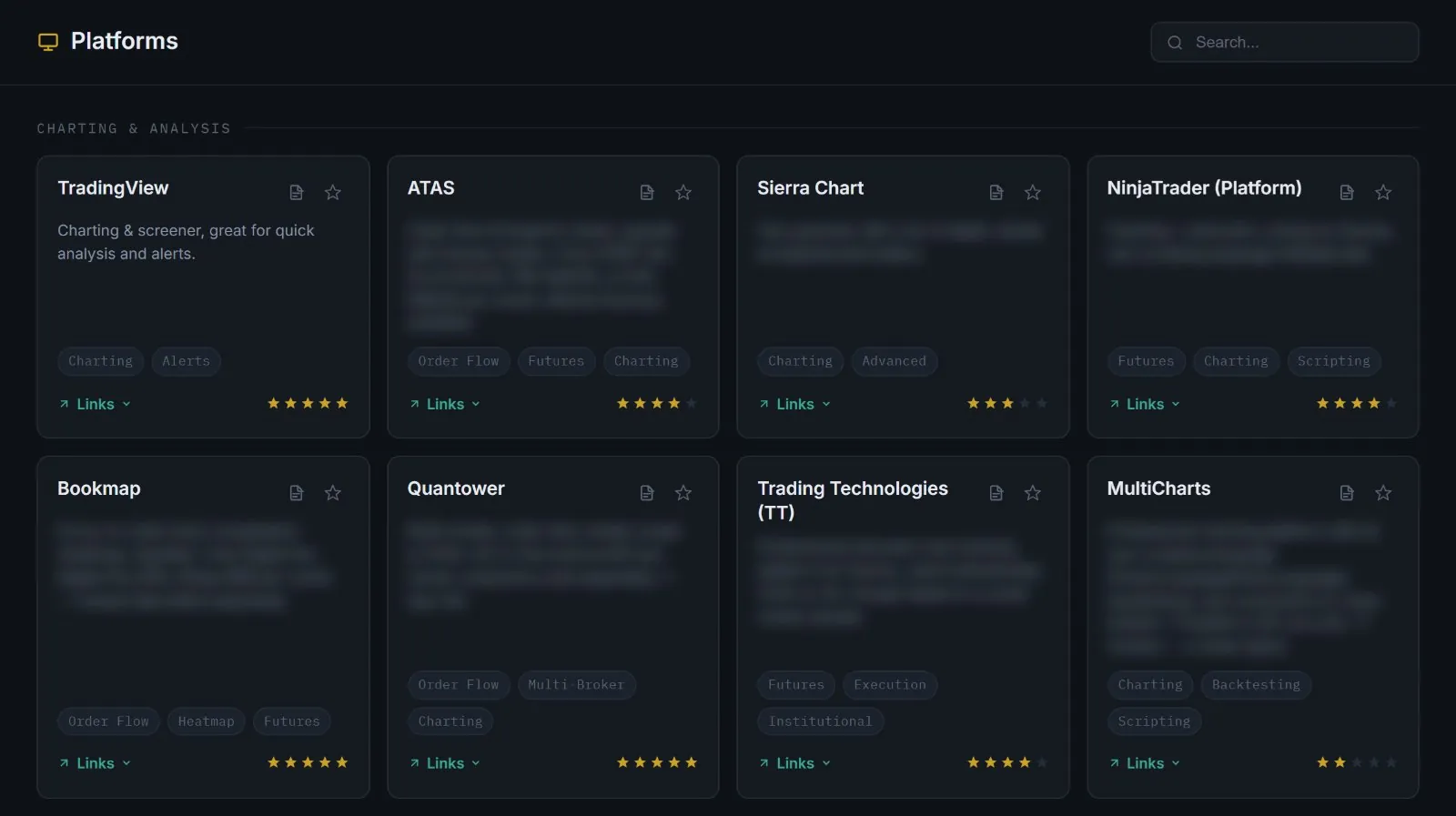This screenshot has width=1456, height=816.
Task: Select Multi-Broker tag on Quantower card
Action: (576, 685)
